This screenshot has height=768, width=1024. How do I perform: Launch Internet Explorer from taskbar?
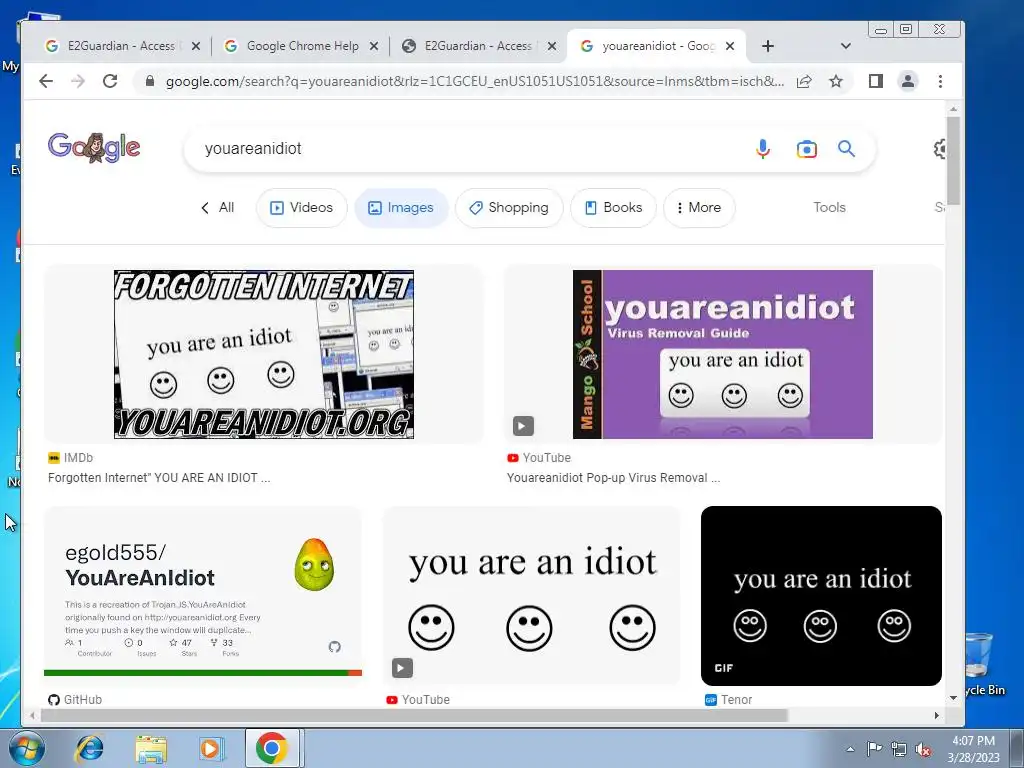pyautogui.click(x=89, y=748)
